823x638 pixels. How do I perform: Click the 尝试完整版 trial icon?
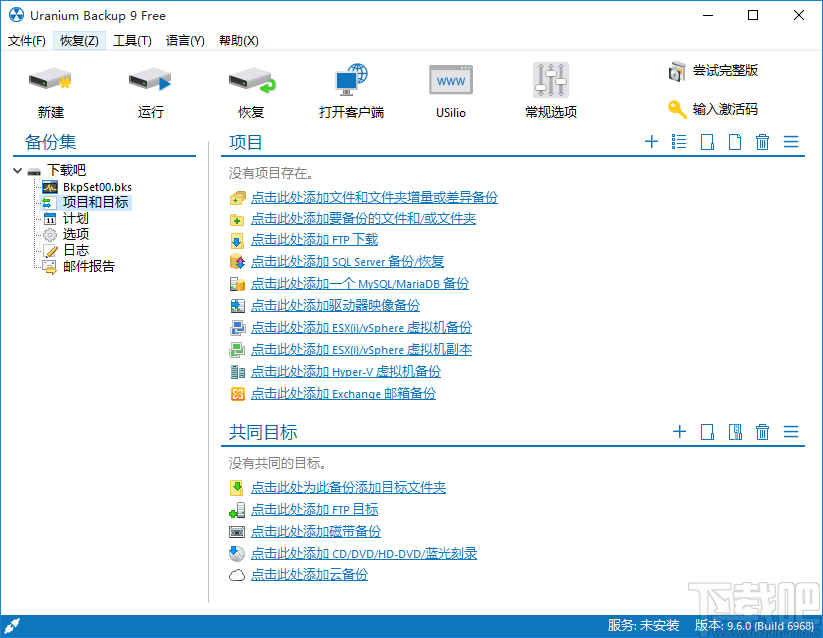pyautogui.click(x=677, y=71)
